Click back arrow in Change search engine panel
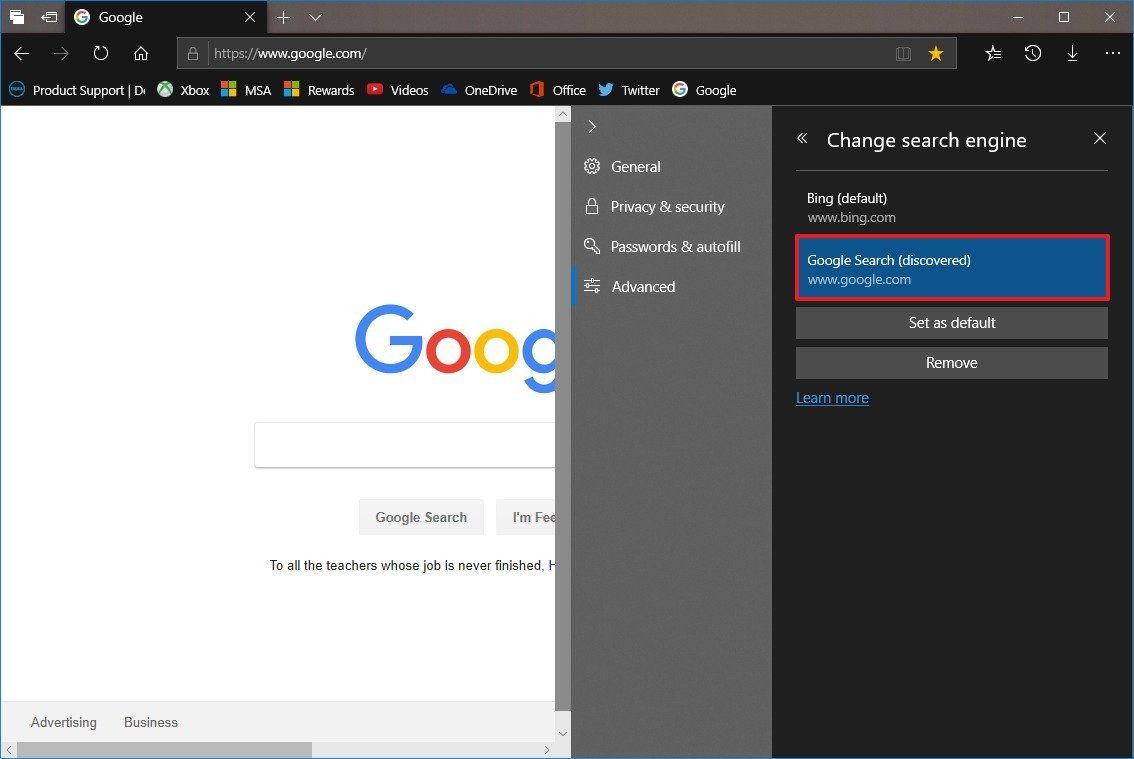Image resolution: width=1134 pixels, height=759 pixels. (801, 138)
